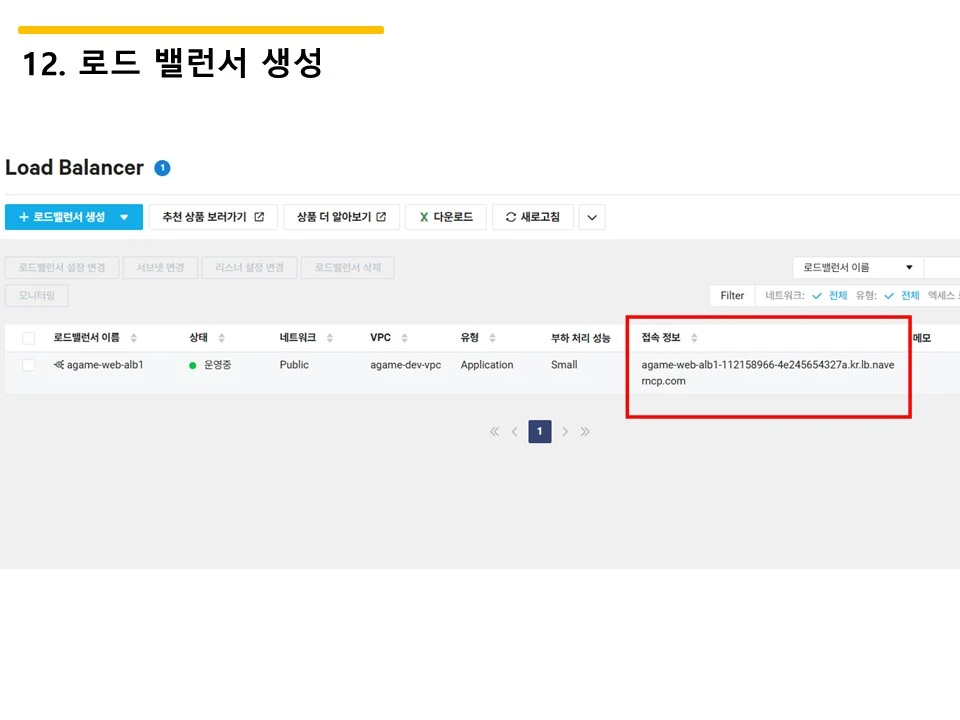Check the table header select-all checkbox

pyautogui.click(x=27, y=337)
